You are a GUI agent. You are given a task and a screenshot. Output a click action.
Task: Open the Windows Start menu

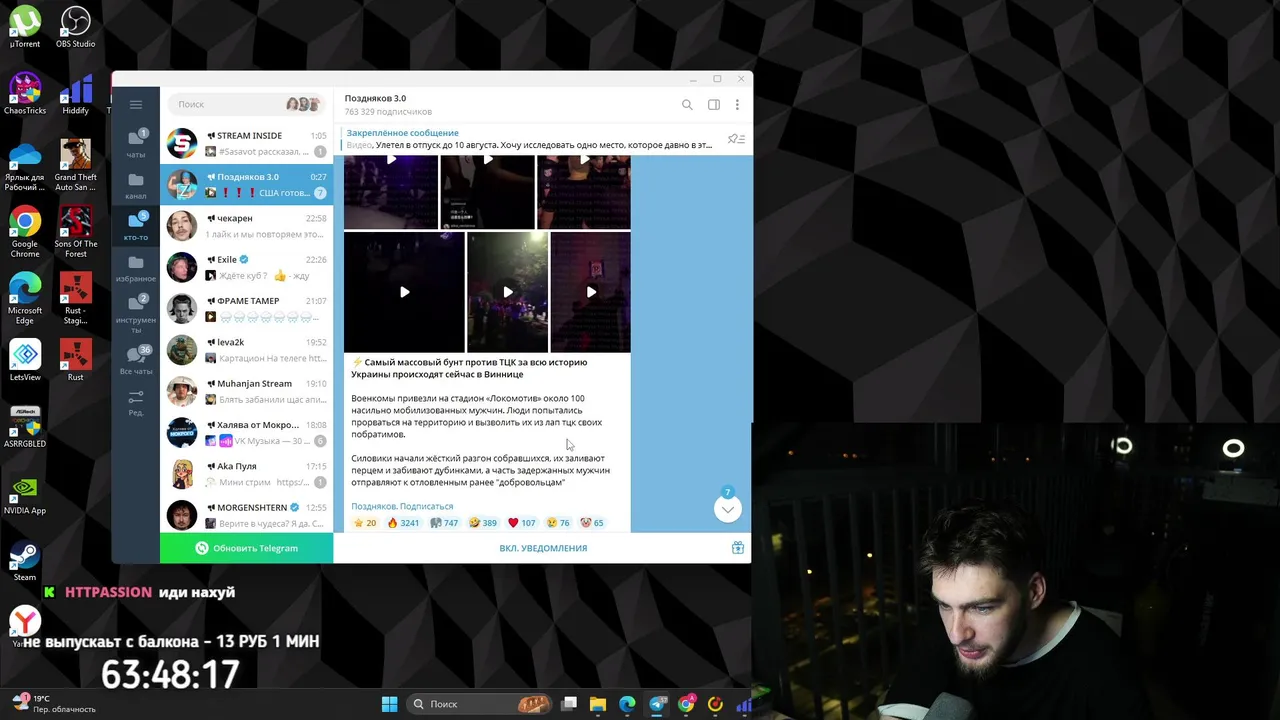pos(389,704)
